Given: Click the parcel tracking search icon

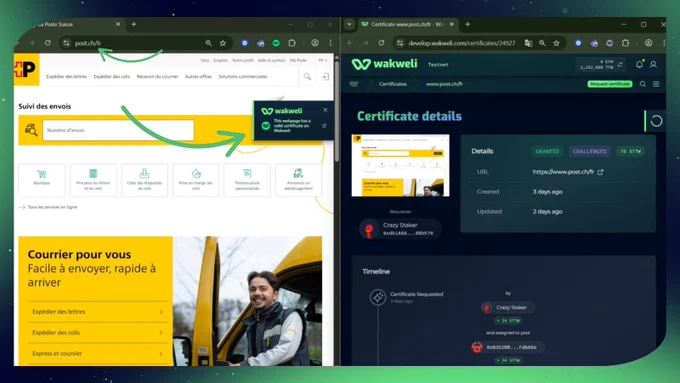Looking at the screenshot, I should [x=31, y=130].
